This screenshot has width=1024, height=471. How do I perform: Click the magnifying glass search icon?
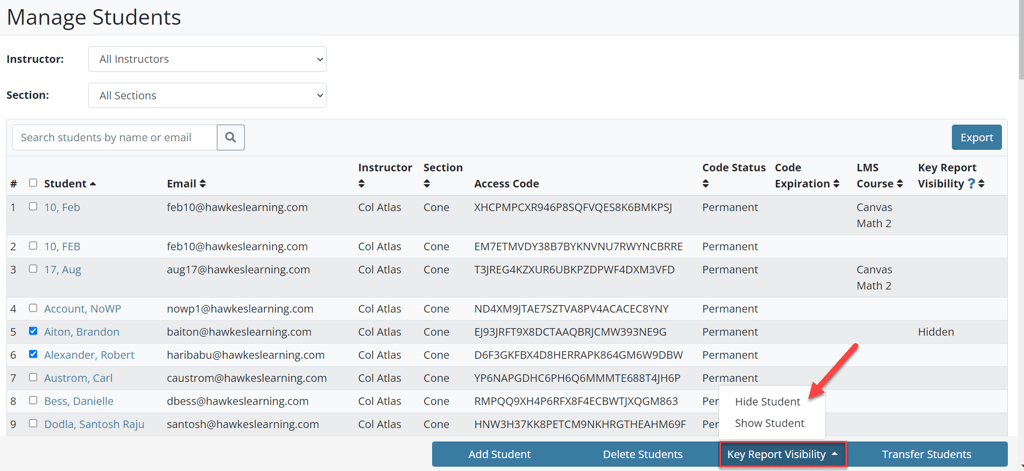tap(231, 137)
